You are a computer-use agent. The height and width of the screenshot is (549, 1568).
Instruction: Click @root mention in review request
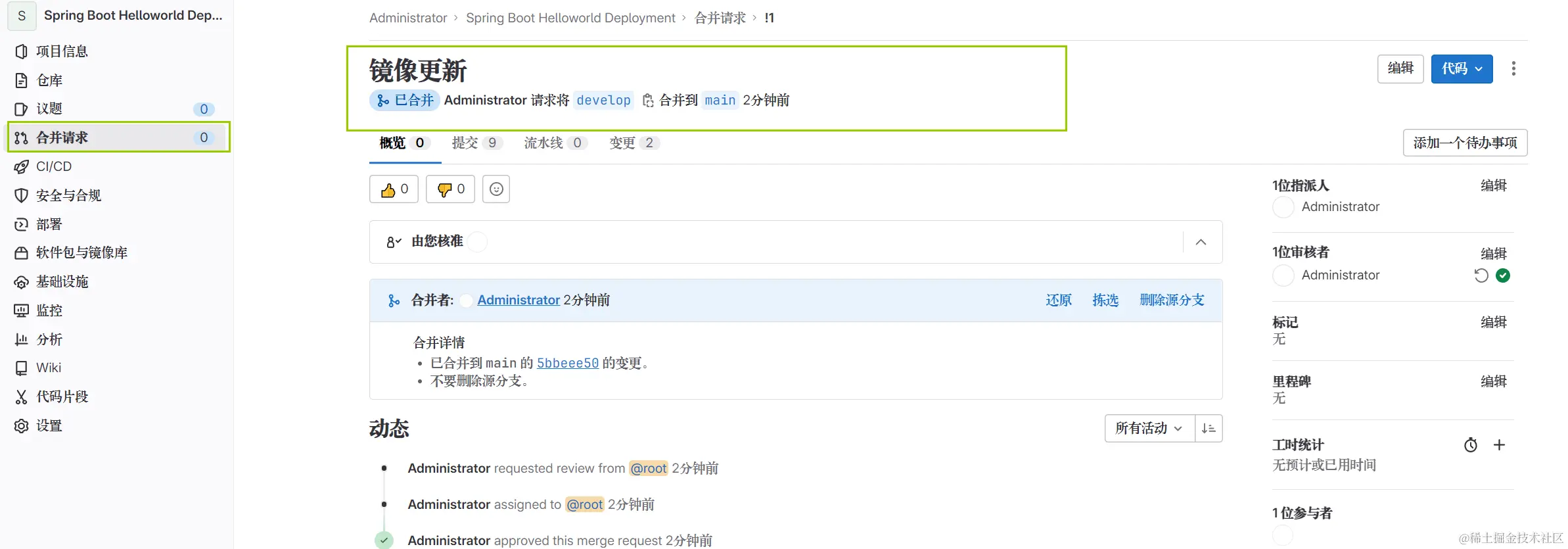pyautogui.click(x=649, y=468)
